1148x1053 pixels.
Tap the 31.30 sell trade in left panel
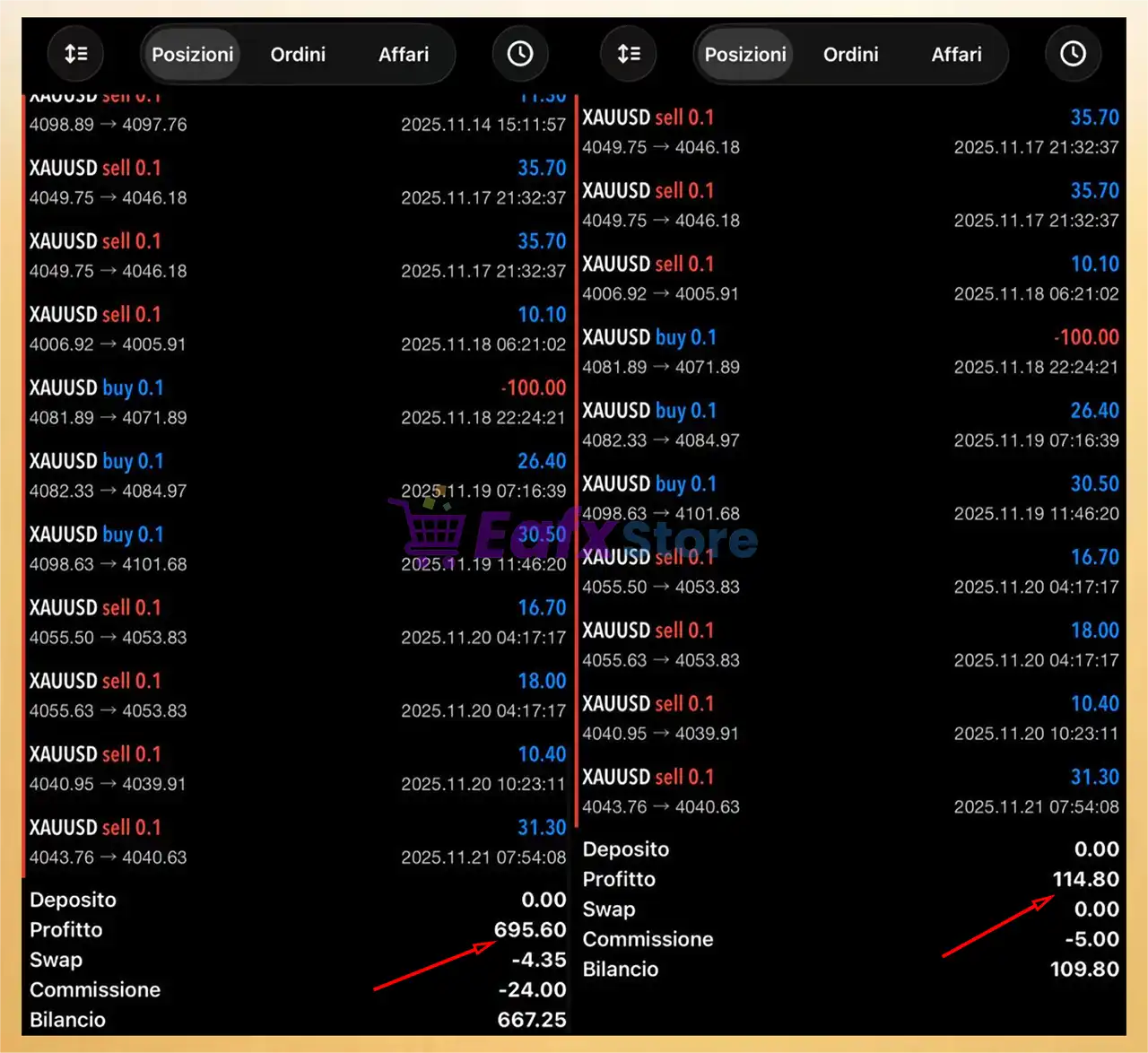(x=296, y=841)
